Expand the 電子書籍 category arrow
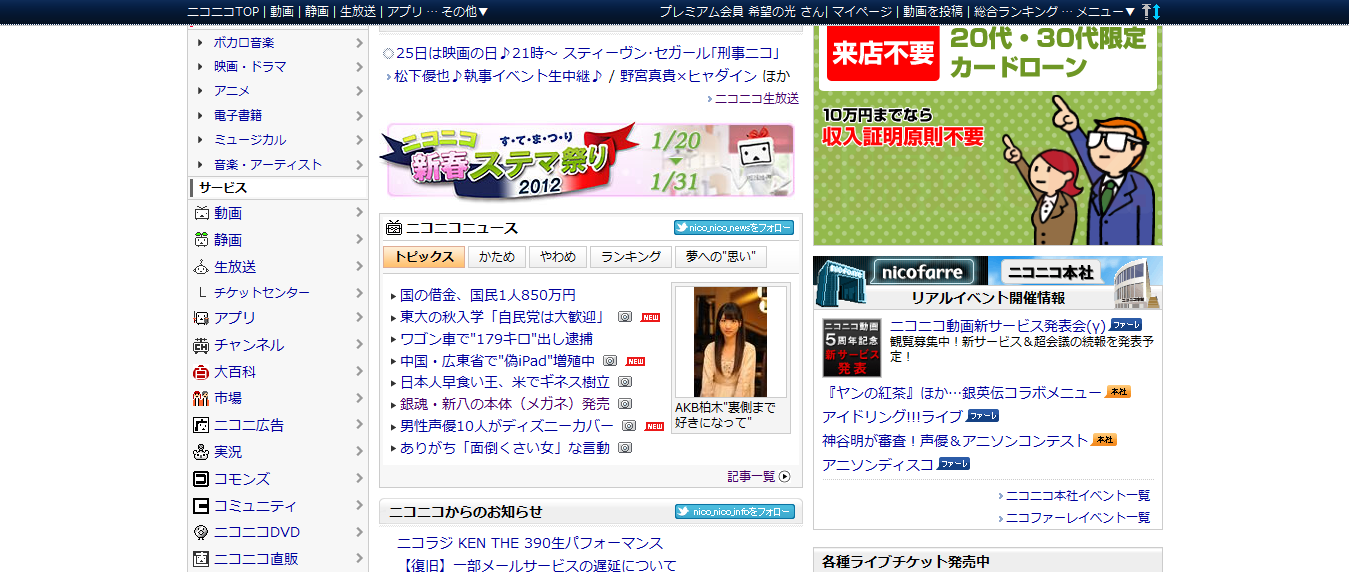Screen dimensions: 1349x572 (359, 116)
